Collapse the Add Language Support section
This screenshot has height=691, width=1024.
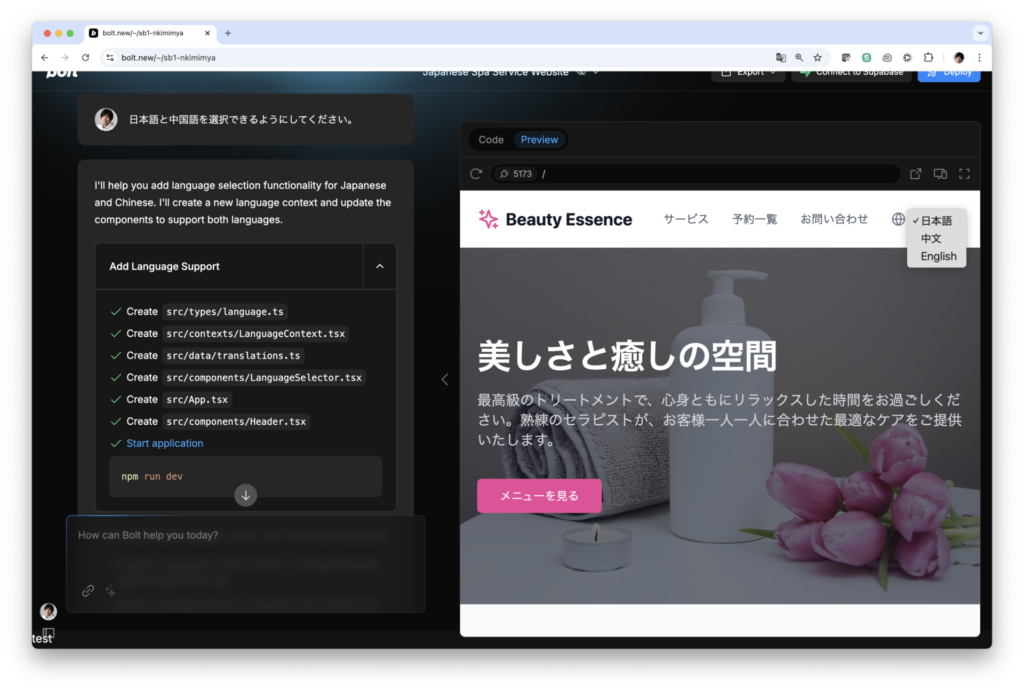(x=379, y=267)
